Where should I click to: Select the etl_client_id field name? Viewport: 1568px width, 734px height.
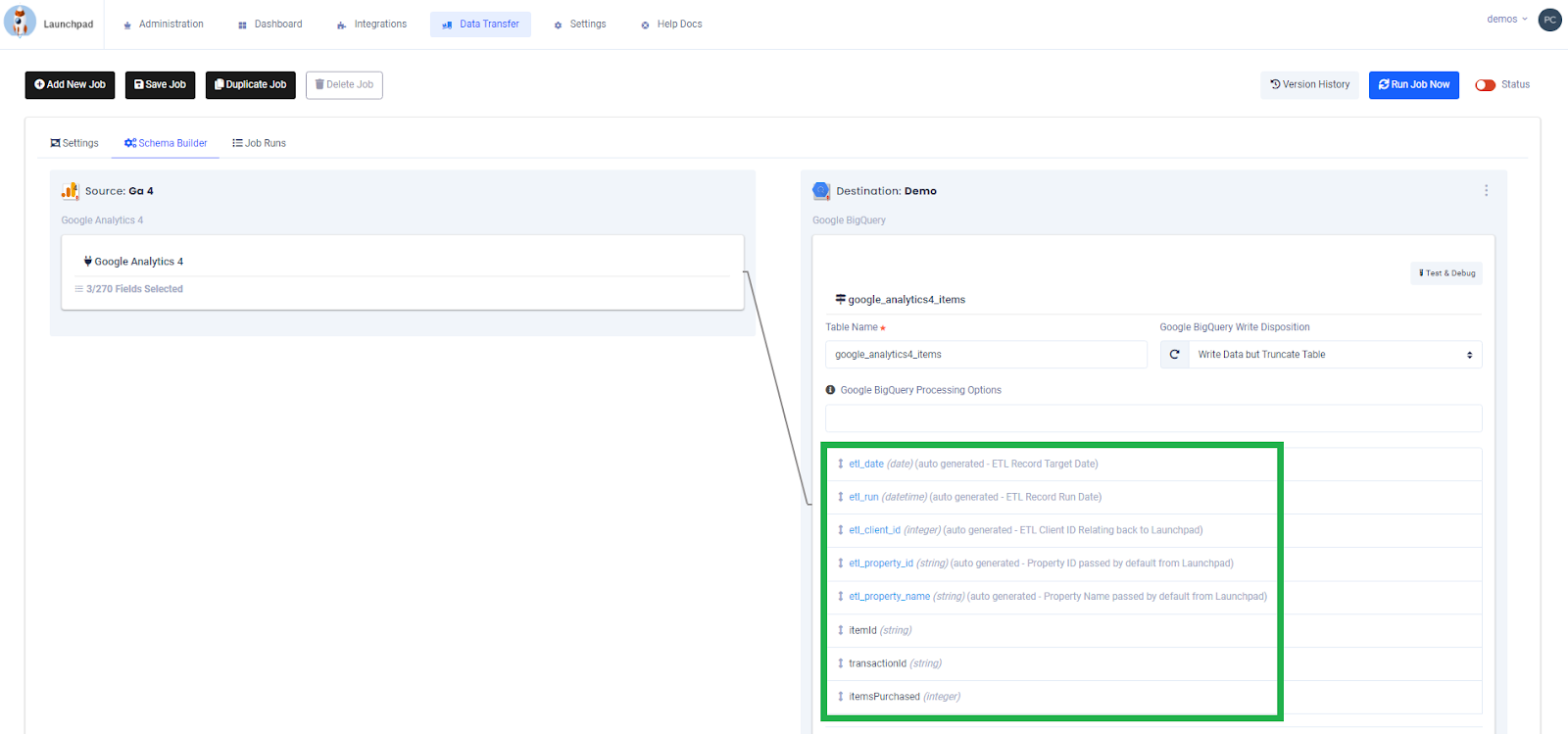click(874, 530)
